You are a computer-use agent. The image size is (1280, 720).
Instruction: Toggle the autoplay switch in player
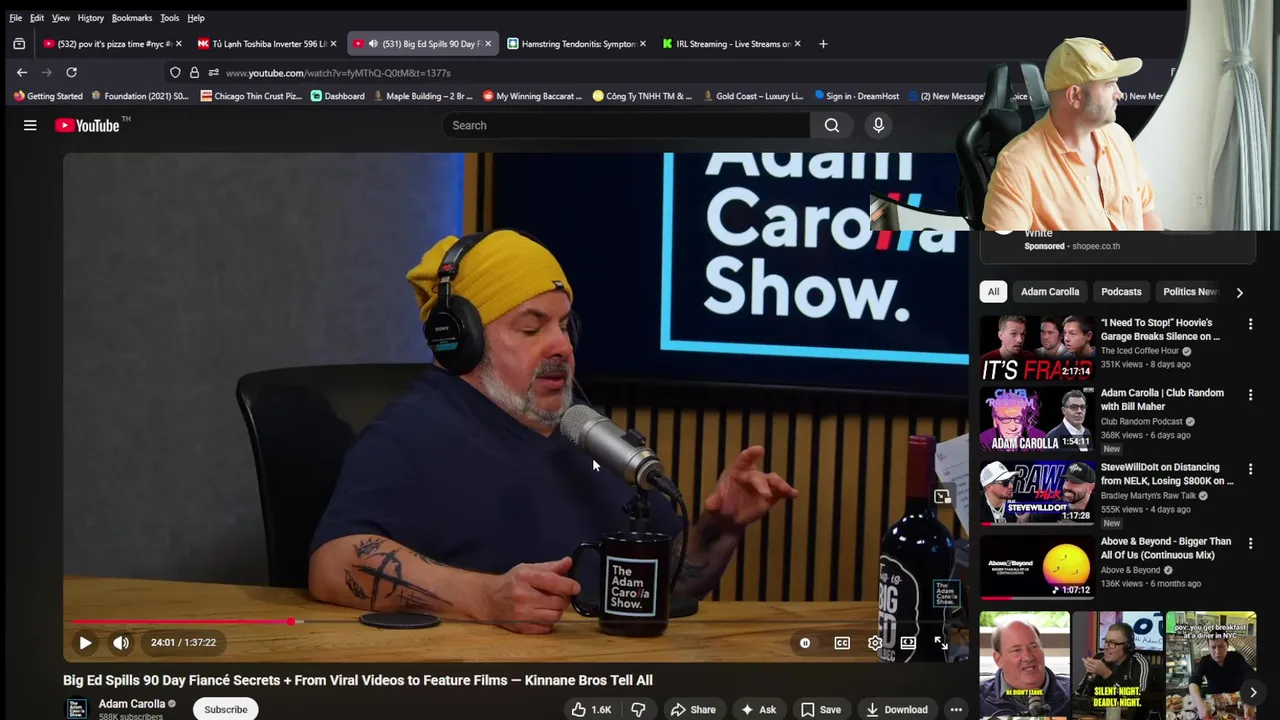[805, 643]
